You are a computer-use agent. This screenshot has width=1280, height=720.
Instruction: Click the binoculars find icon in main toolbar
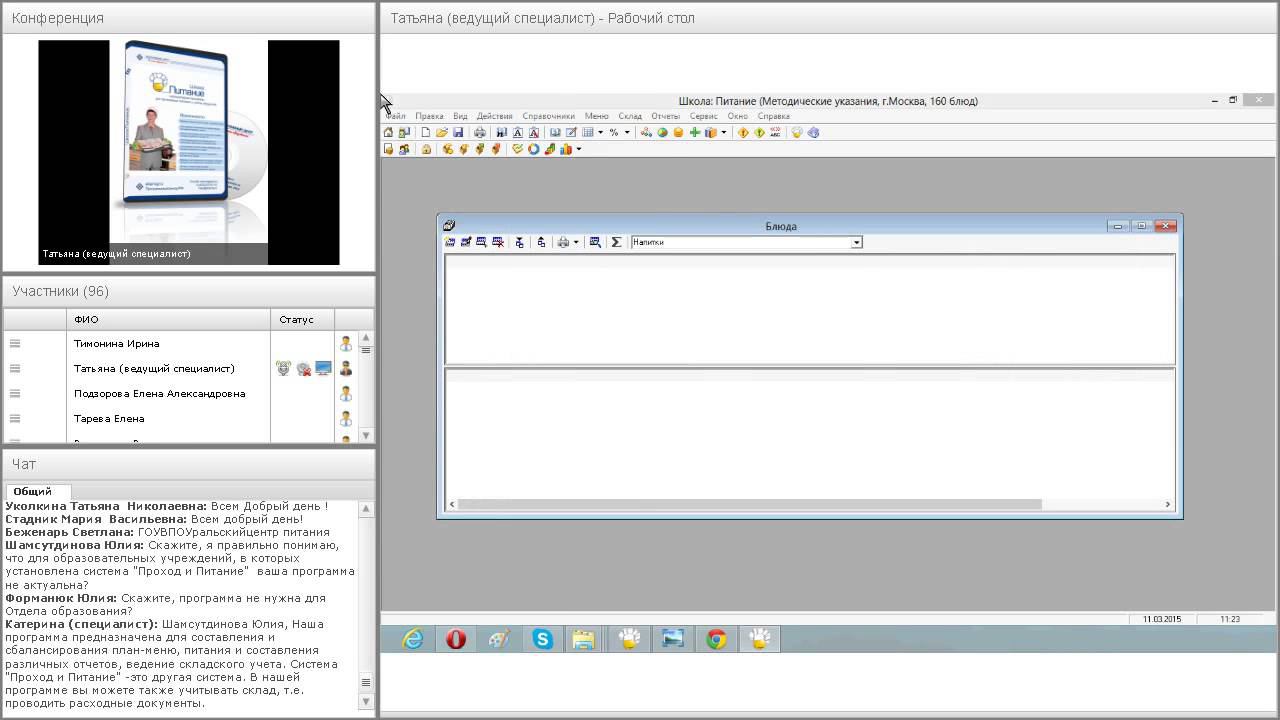click(502, 132)
